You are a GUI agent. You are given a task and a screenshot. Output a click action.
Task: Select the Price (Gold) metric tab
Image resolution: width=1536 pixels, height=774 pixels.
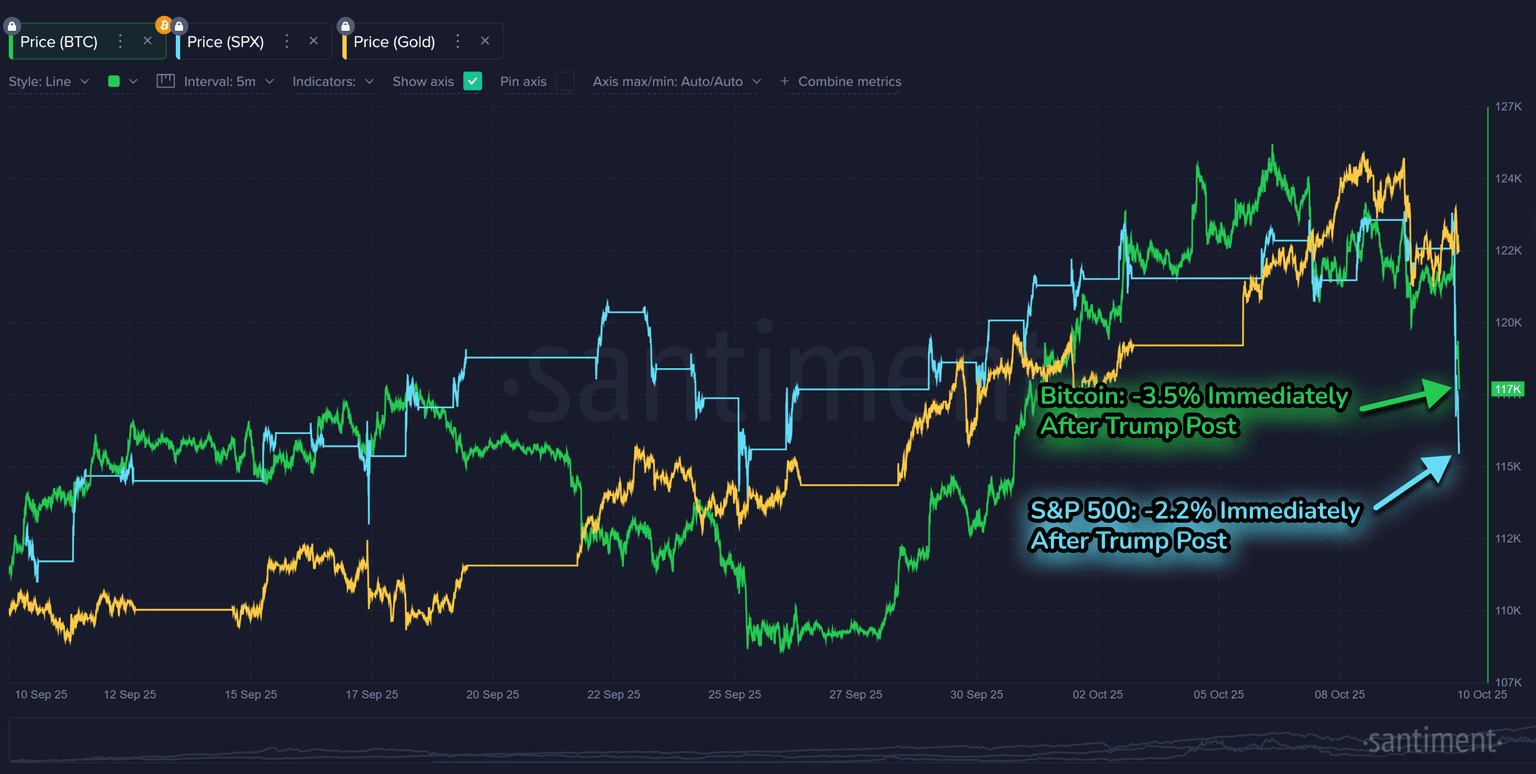(394, 41)
